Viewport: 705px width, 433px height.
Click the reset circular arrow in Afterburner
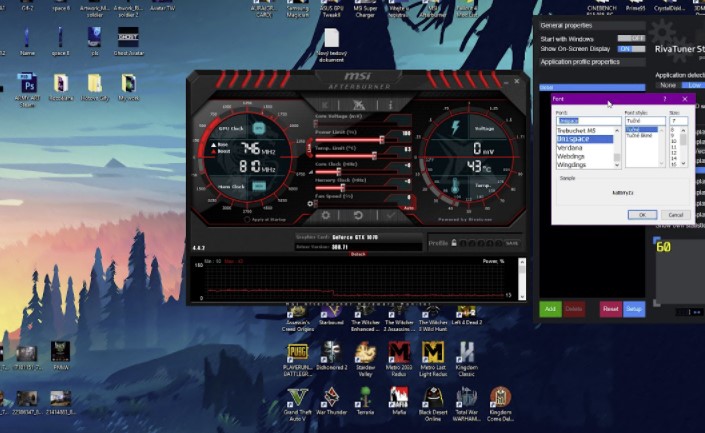[358, 215]
